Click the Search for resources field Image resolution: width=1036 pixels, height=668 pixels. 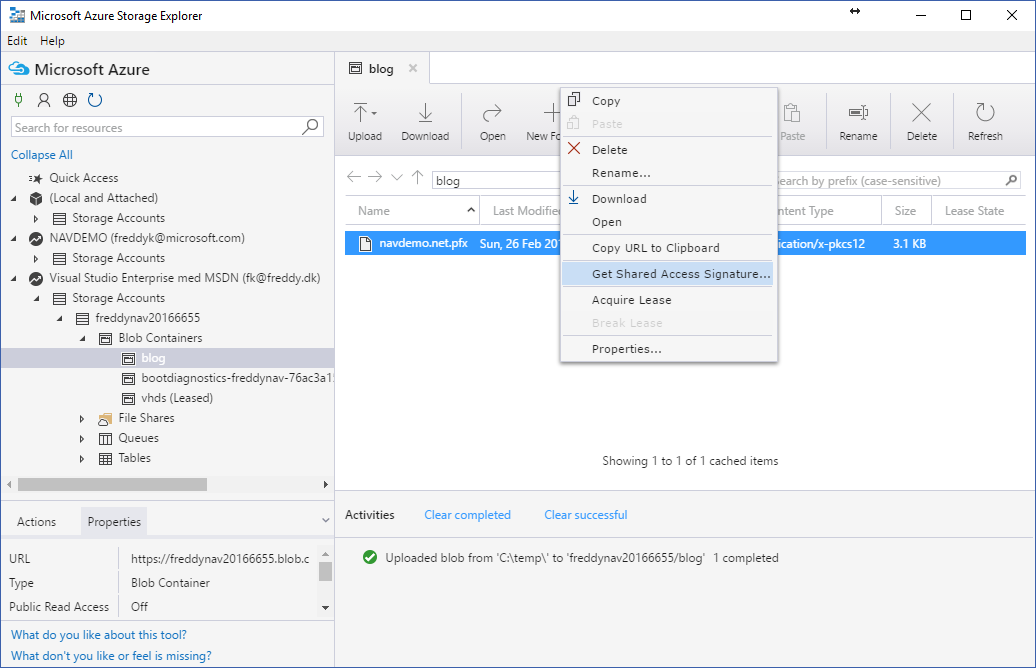155,128
